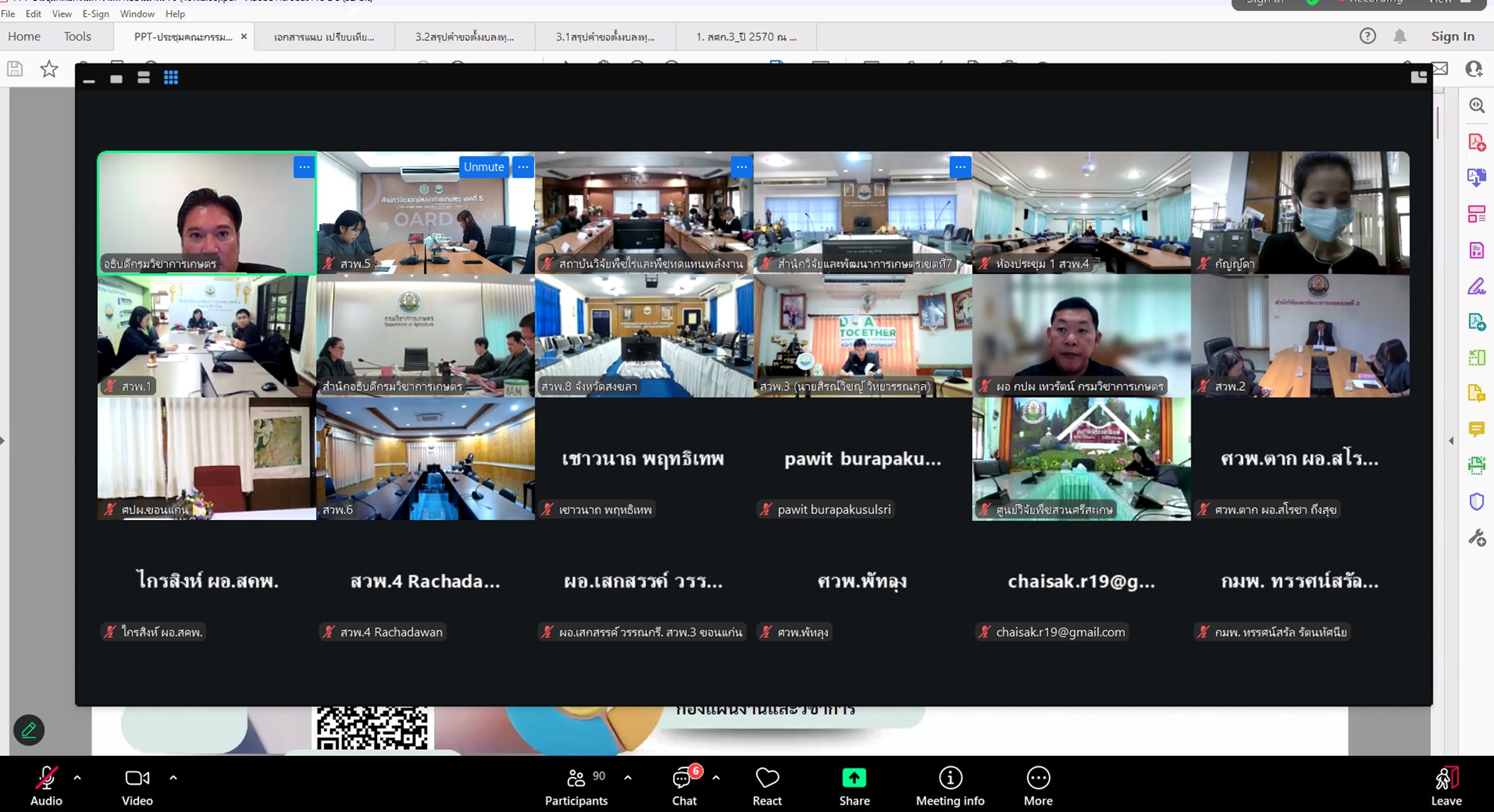Open the E-Sign menu
This screenshot has height=812, width=1494.
96,13
